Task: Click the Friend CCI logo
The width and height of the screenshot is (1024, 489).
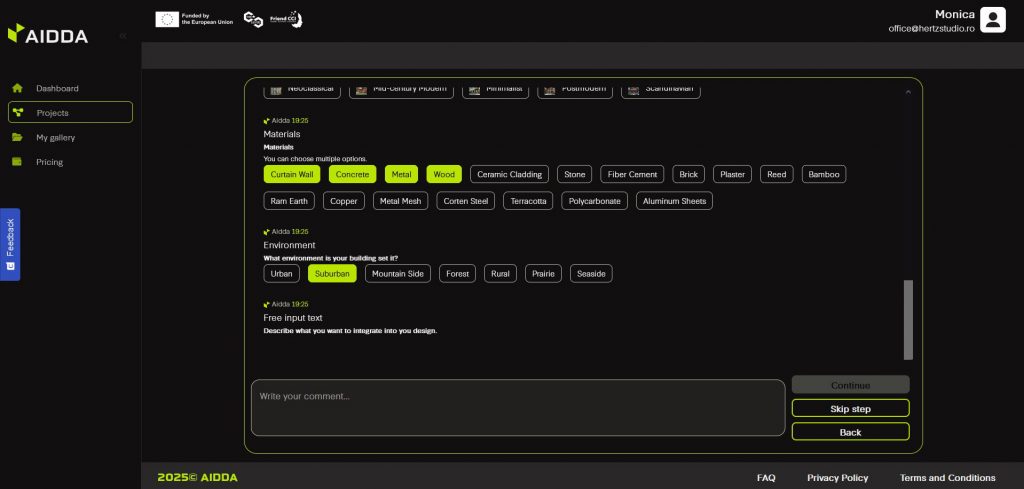Action: [286, 19]
